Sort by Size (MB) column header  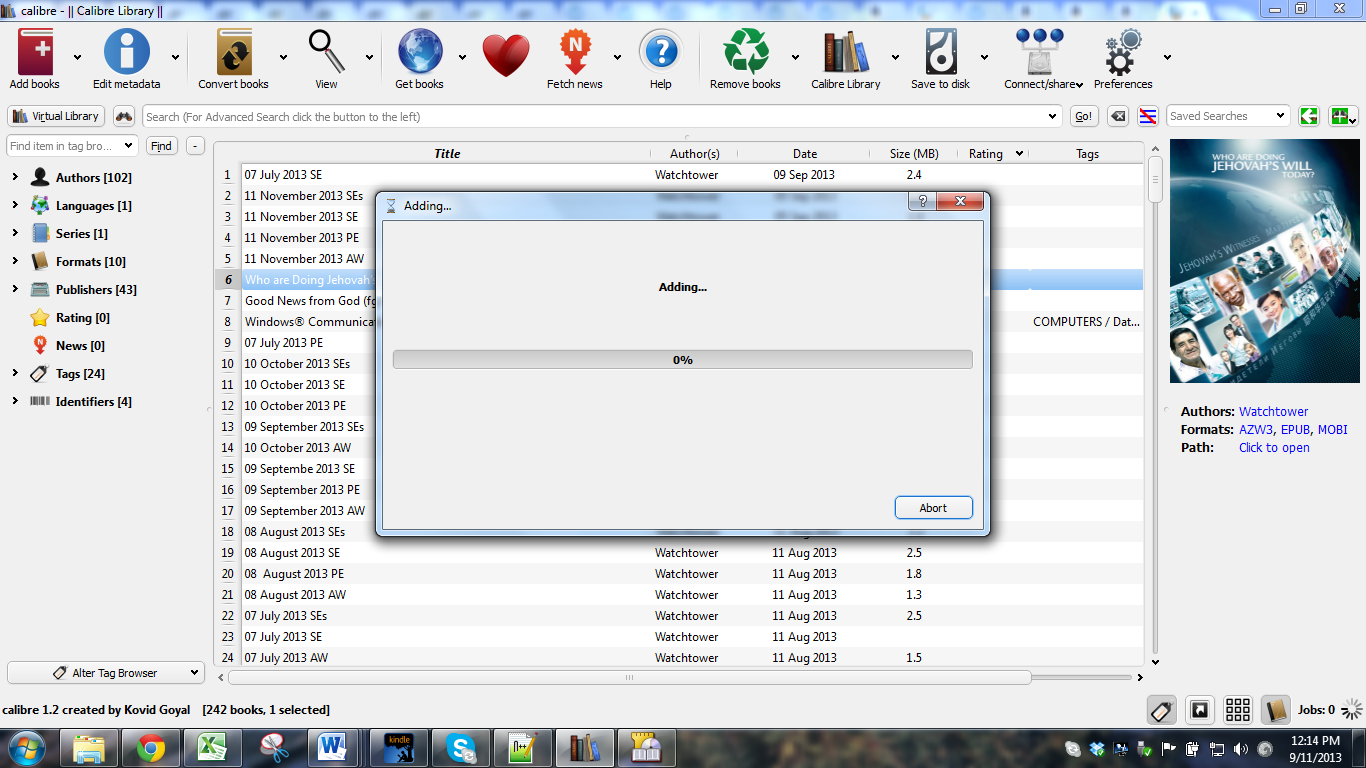[914, 154]
